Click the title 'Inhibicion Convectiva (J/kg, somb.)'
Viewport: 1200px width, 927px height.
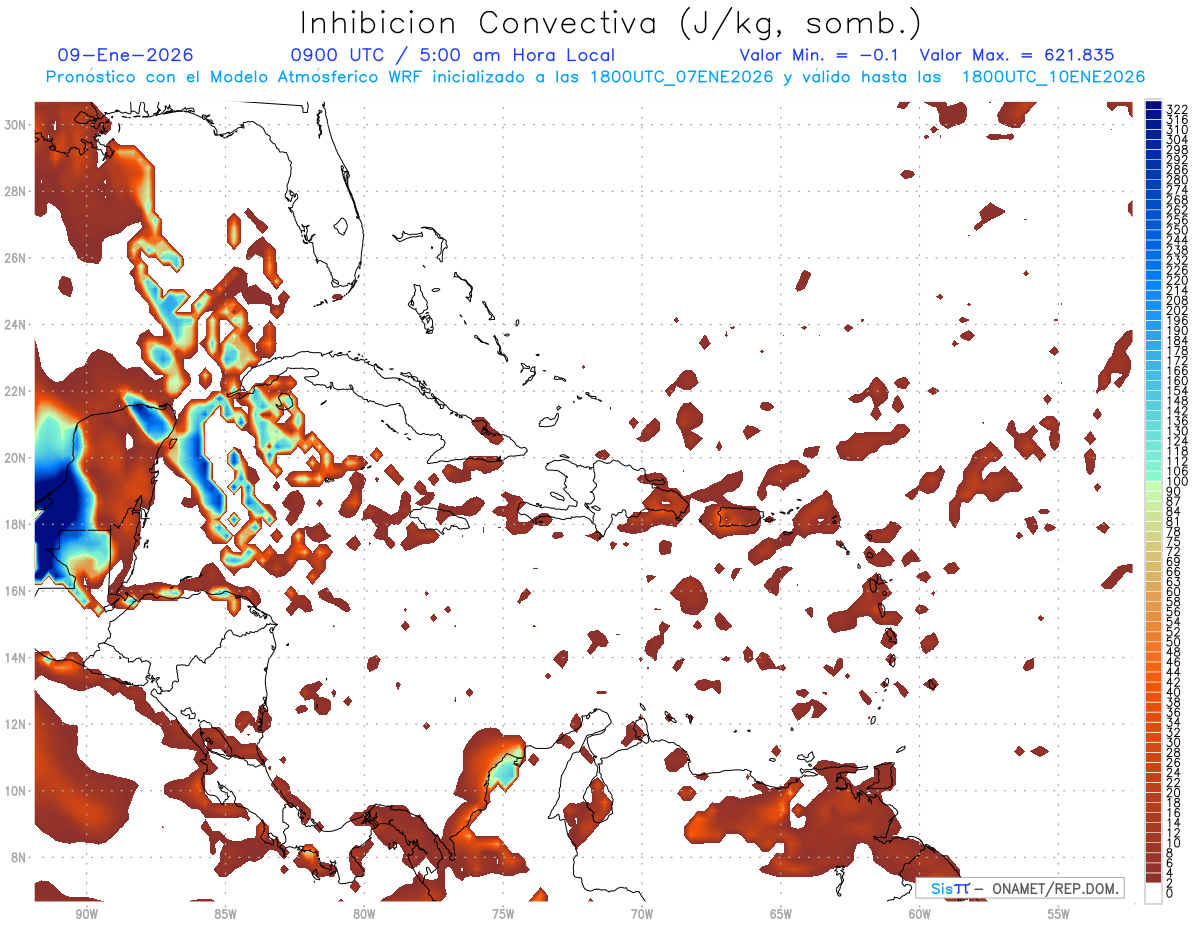pos(610,23)
